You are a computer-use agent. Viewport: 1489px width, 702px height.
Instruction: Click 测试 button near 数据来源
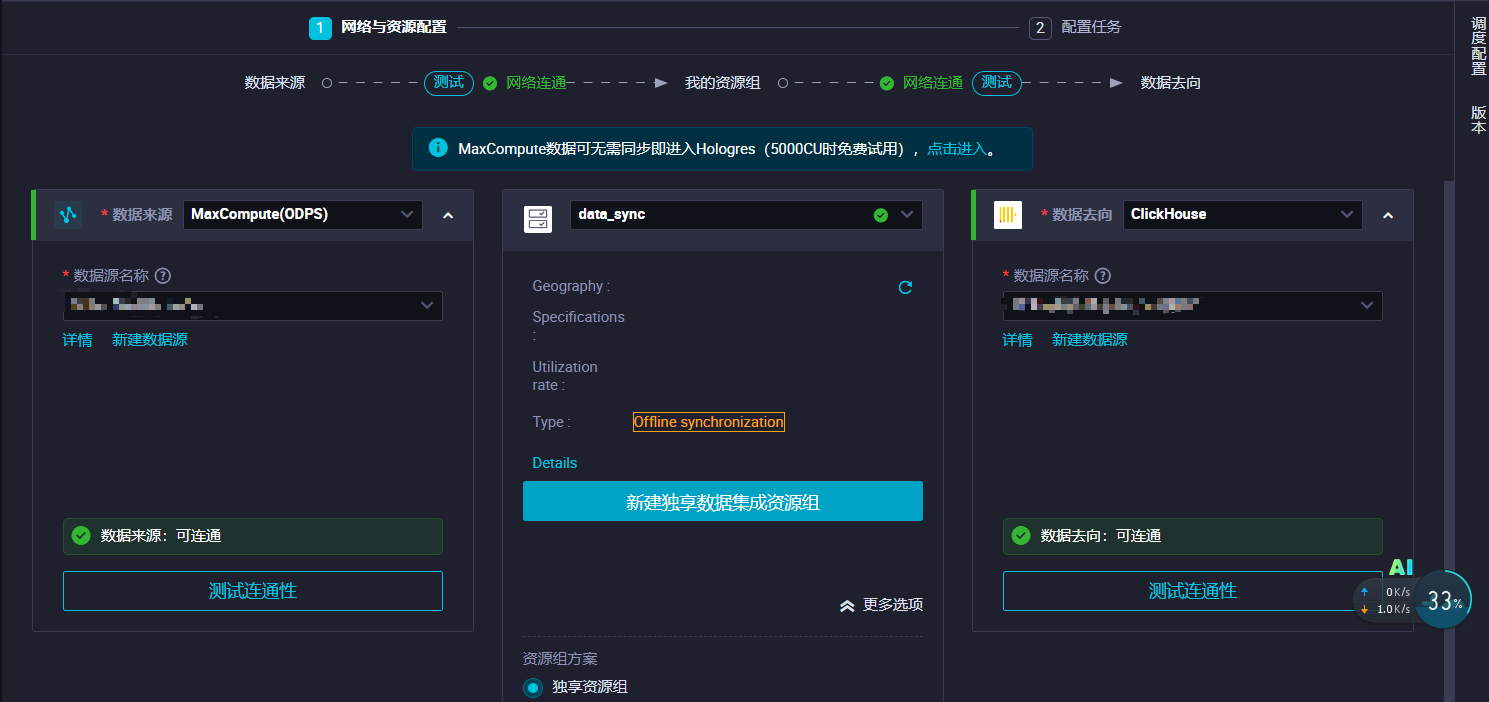coord(449,83)
